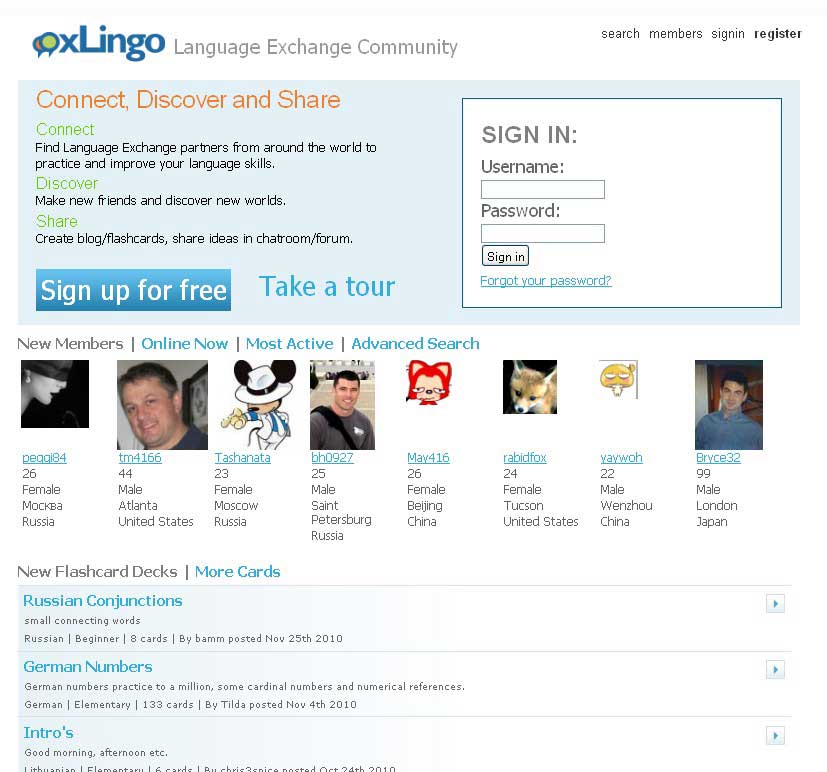Open members in top navigation
Image resolution: width=827 pixels, height=772 pixels.
[676, 34]
